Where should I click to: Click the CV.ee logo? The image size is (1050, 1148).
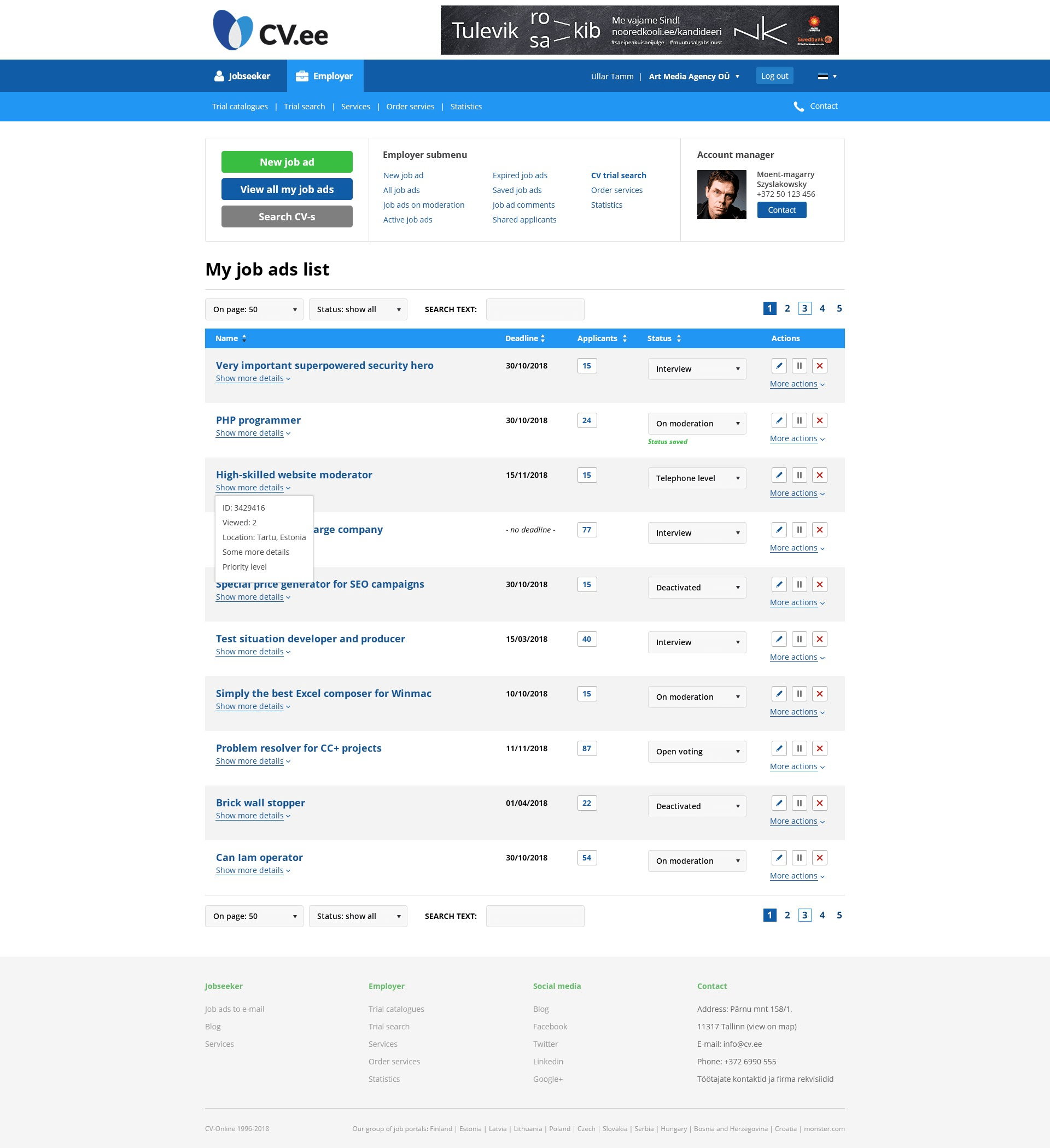270,31
